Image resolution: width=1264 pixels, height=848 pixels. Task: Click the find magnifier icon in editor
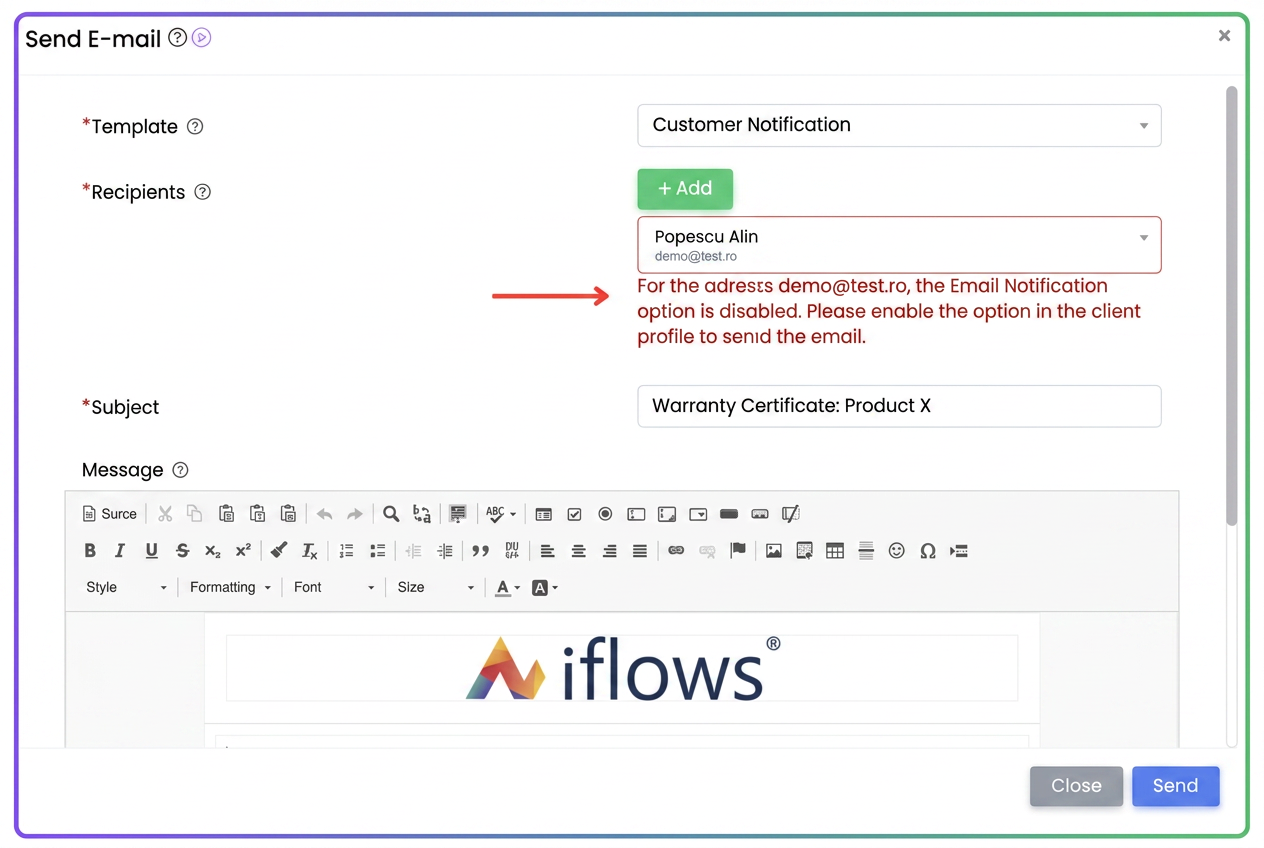tap(391, 514)
